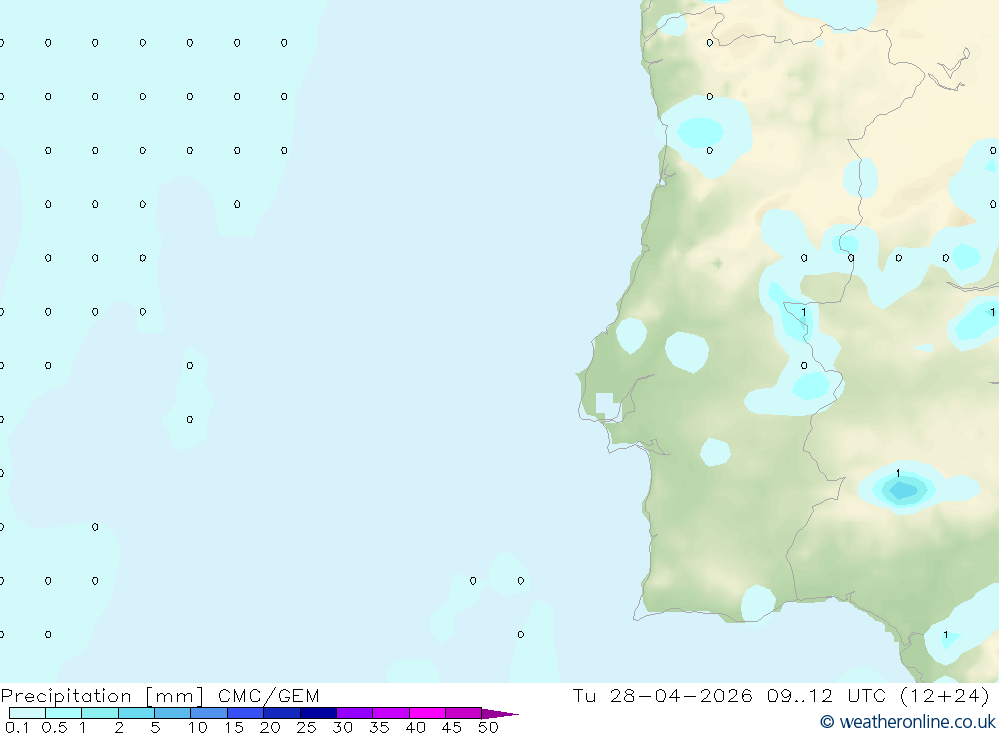The width and height of the screenshot is (1000, 733).
Task: Select the 0.5–1 mm legend color swatch
Action: coord(64,713)
